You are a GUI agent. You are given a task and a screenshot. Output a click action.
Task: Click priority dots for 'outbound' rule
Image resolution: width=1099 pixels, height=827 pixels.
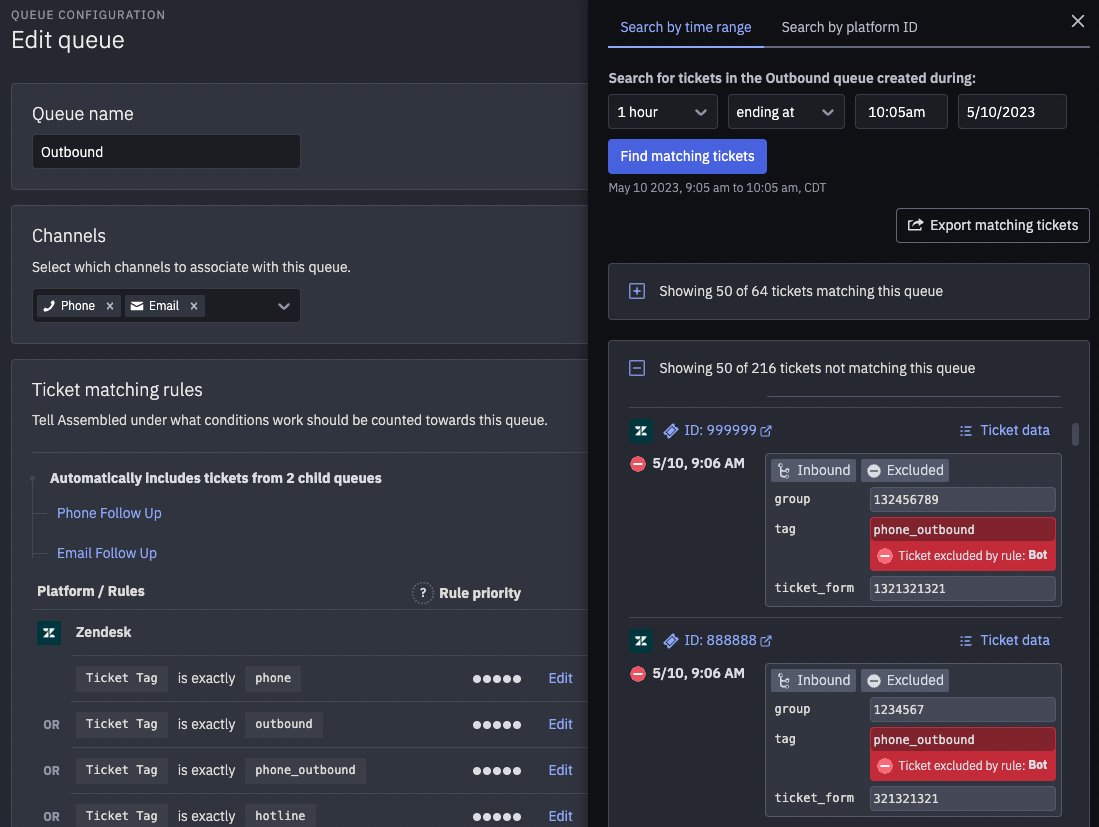coord(497,725)
